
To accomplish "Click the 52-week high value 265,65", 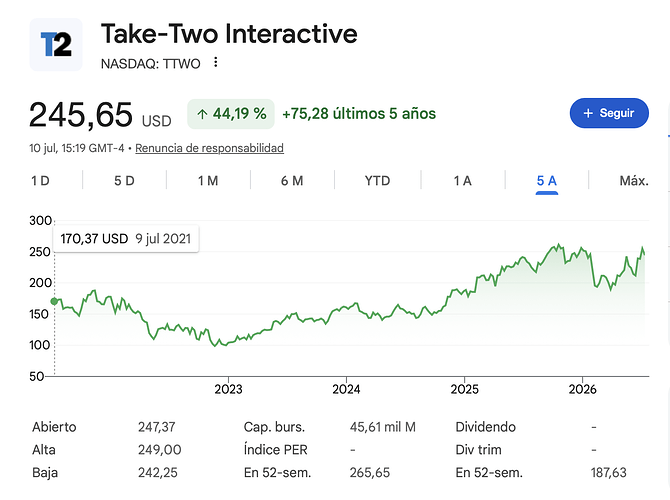I will coord(370,473).
